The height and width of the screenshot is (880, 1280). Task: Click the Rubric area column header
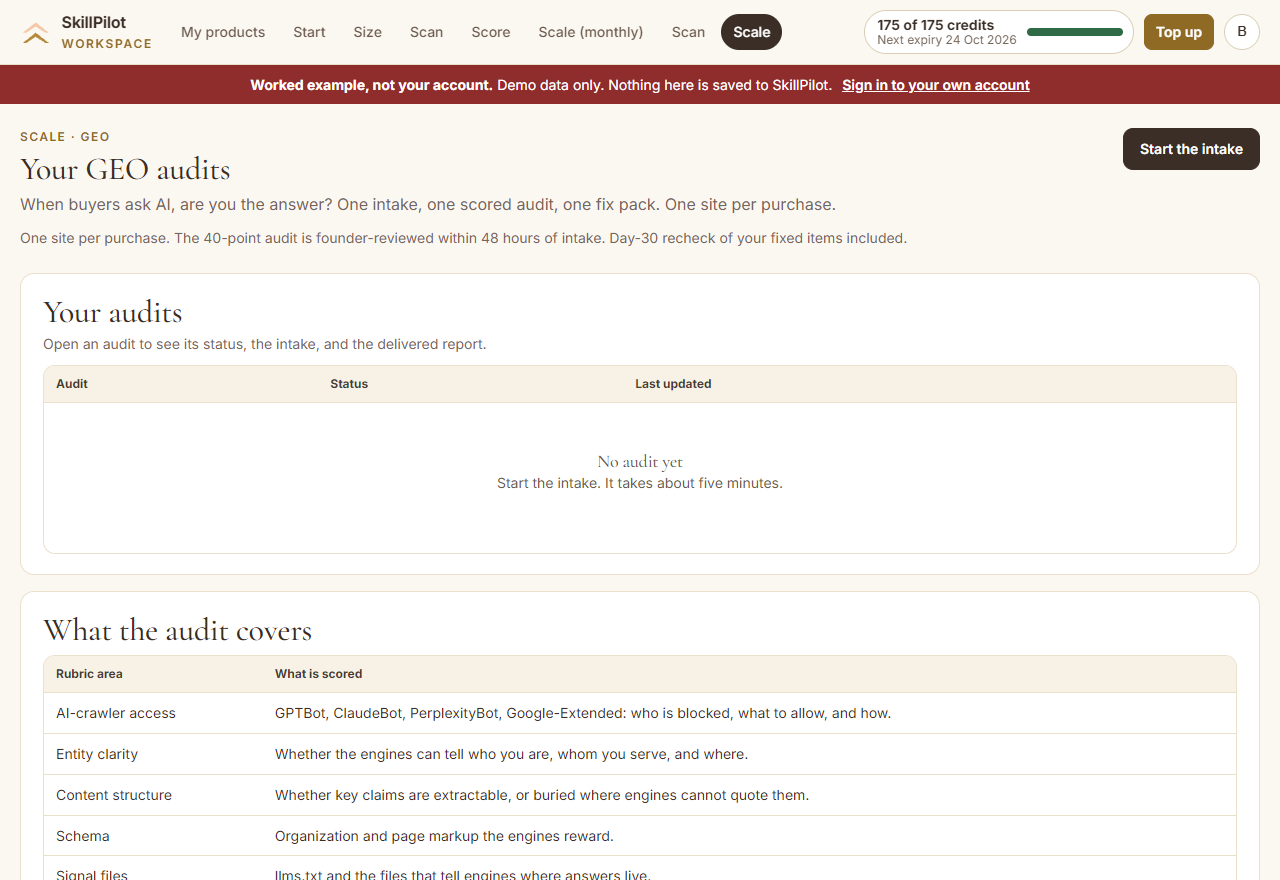(x=89, y=674)
